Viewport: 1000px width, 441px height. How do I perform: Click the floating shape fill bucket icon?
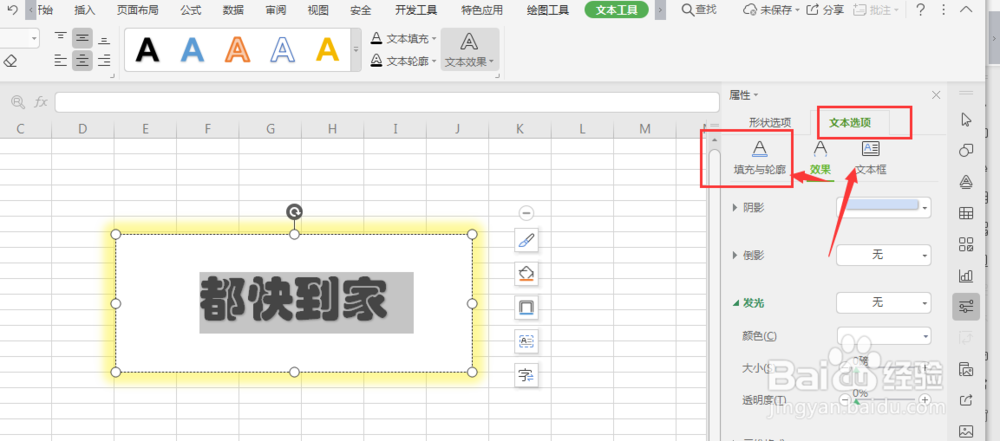click(526, 273)
